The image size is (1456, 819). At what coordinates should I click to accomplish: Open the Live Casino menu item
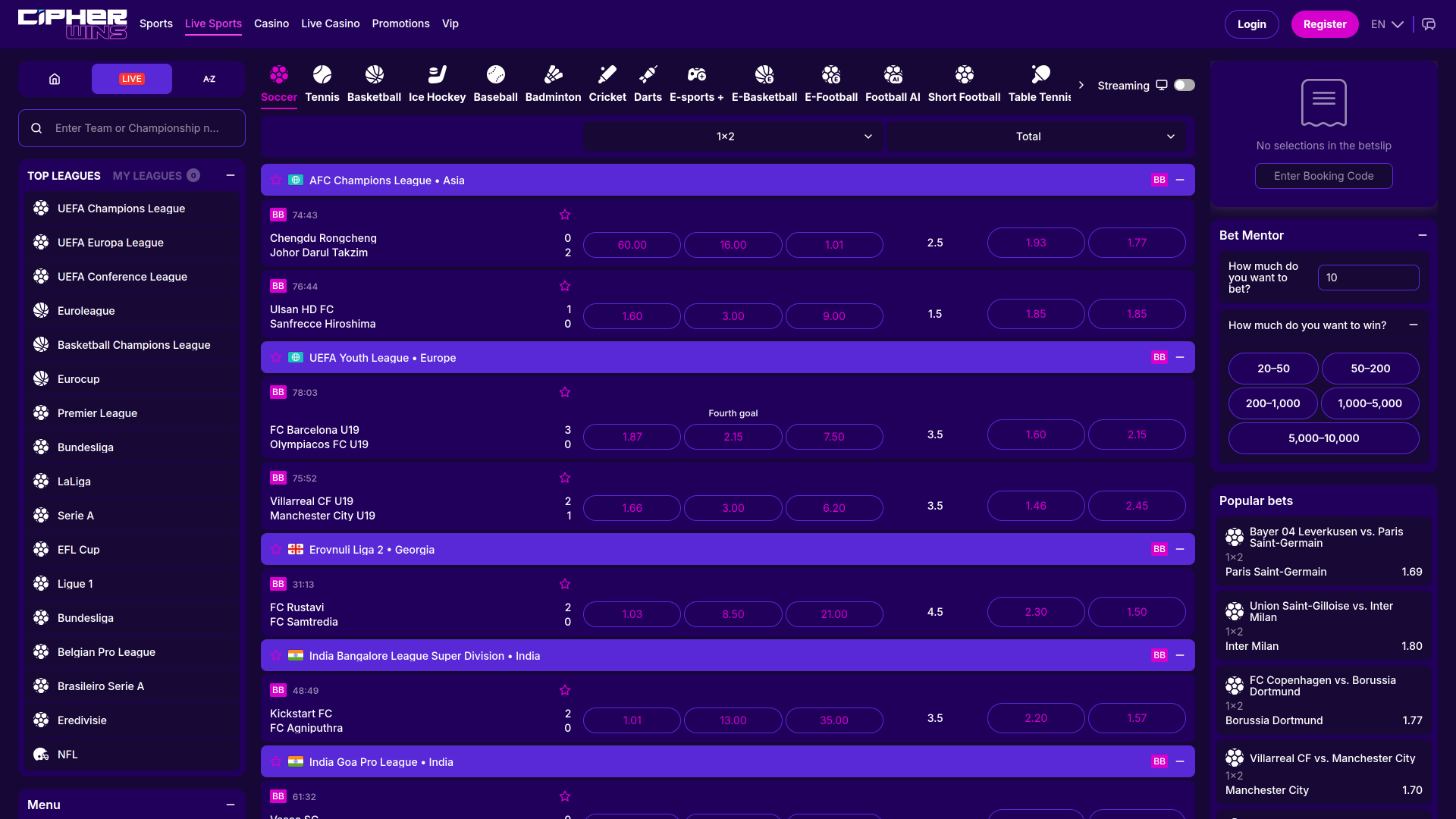[x=330, y=24]
